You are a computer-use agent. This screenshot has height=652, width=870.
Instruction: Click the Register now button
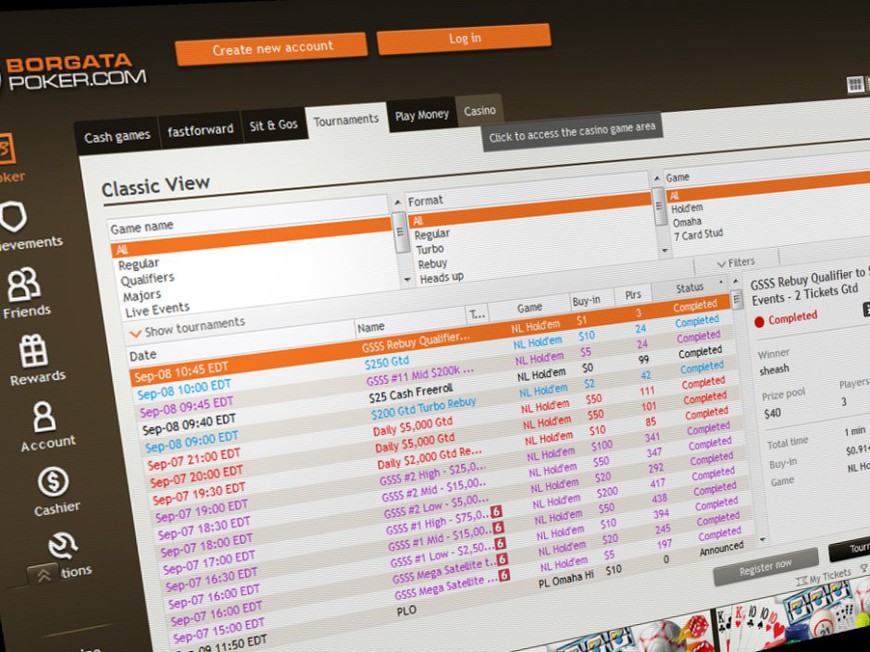765,567
